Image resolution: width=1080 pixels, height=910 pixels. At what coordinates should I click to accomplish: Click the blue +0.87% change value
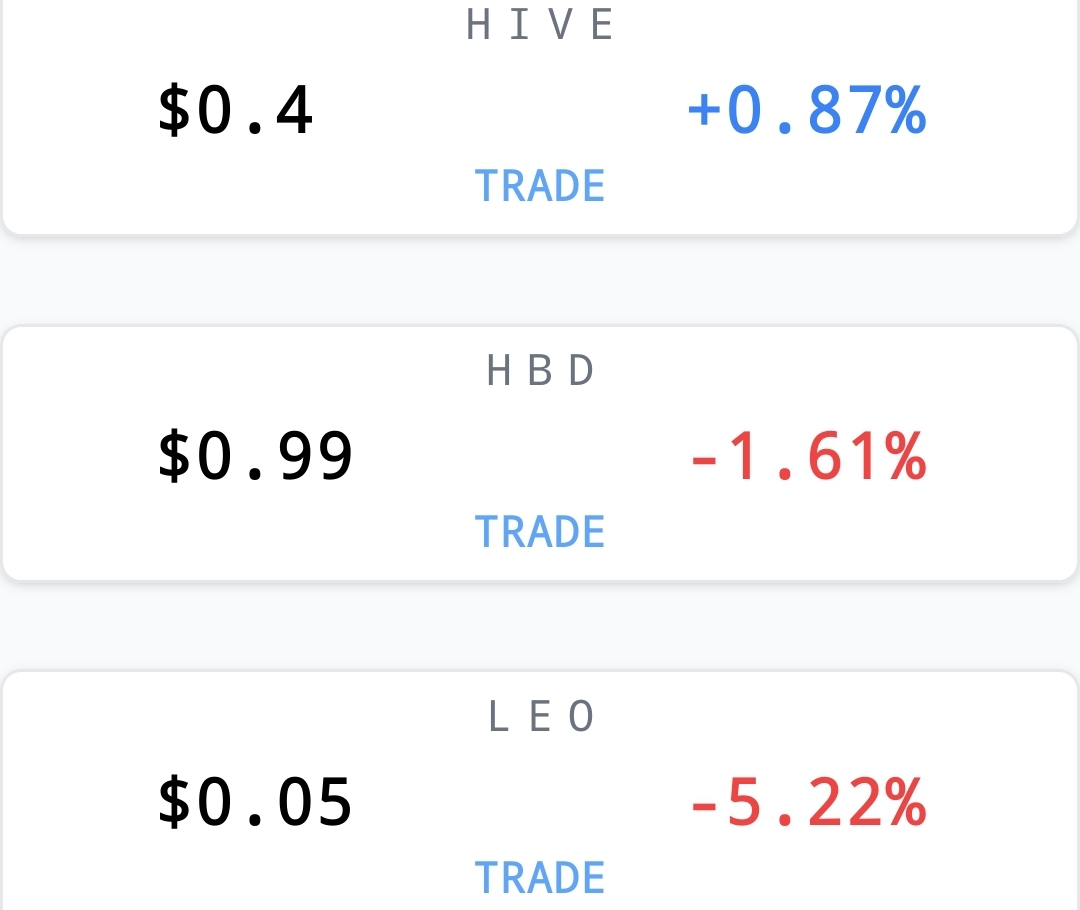tap(807, 110)
